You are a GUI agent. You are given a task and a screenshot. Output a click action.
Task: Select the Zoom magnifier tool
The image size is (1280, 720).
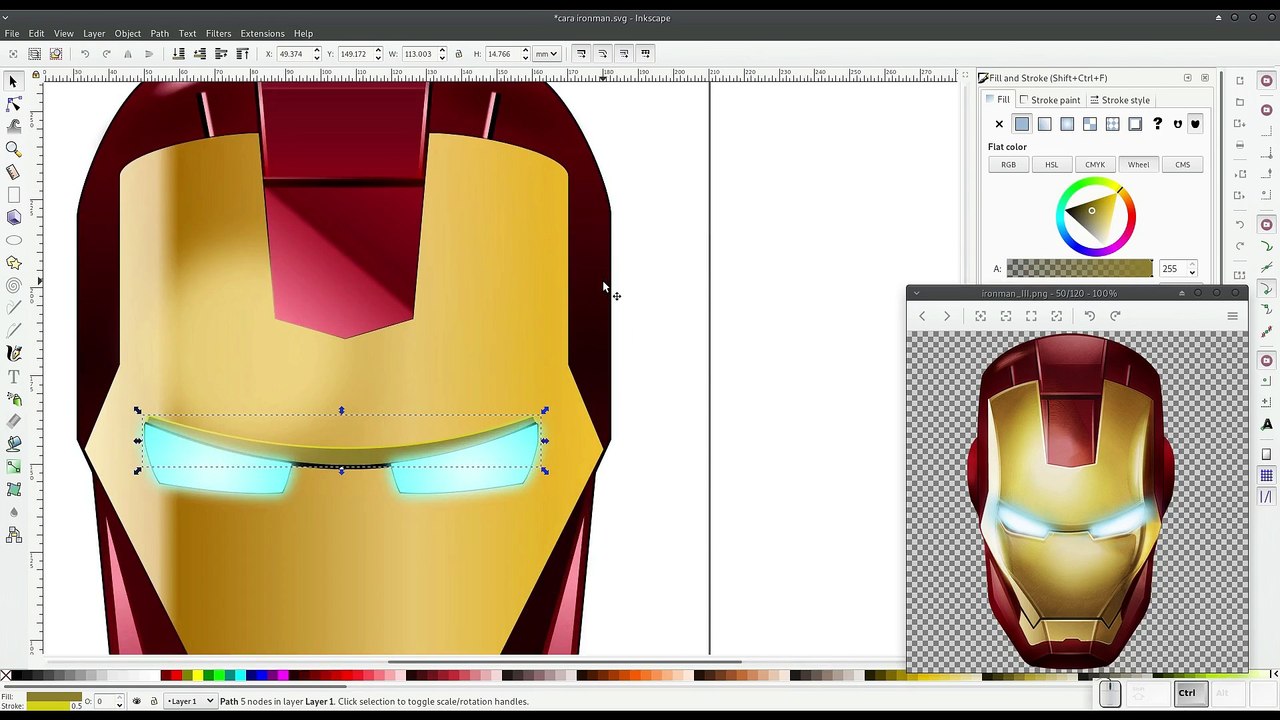(x=14, y=149)
